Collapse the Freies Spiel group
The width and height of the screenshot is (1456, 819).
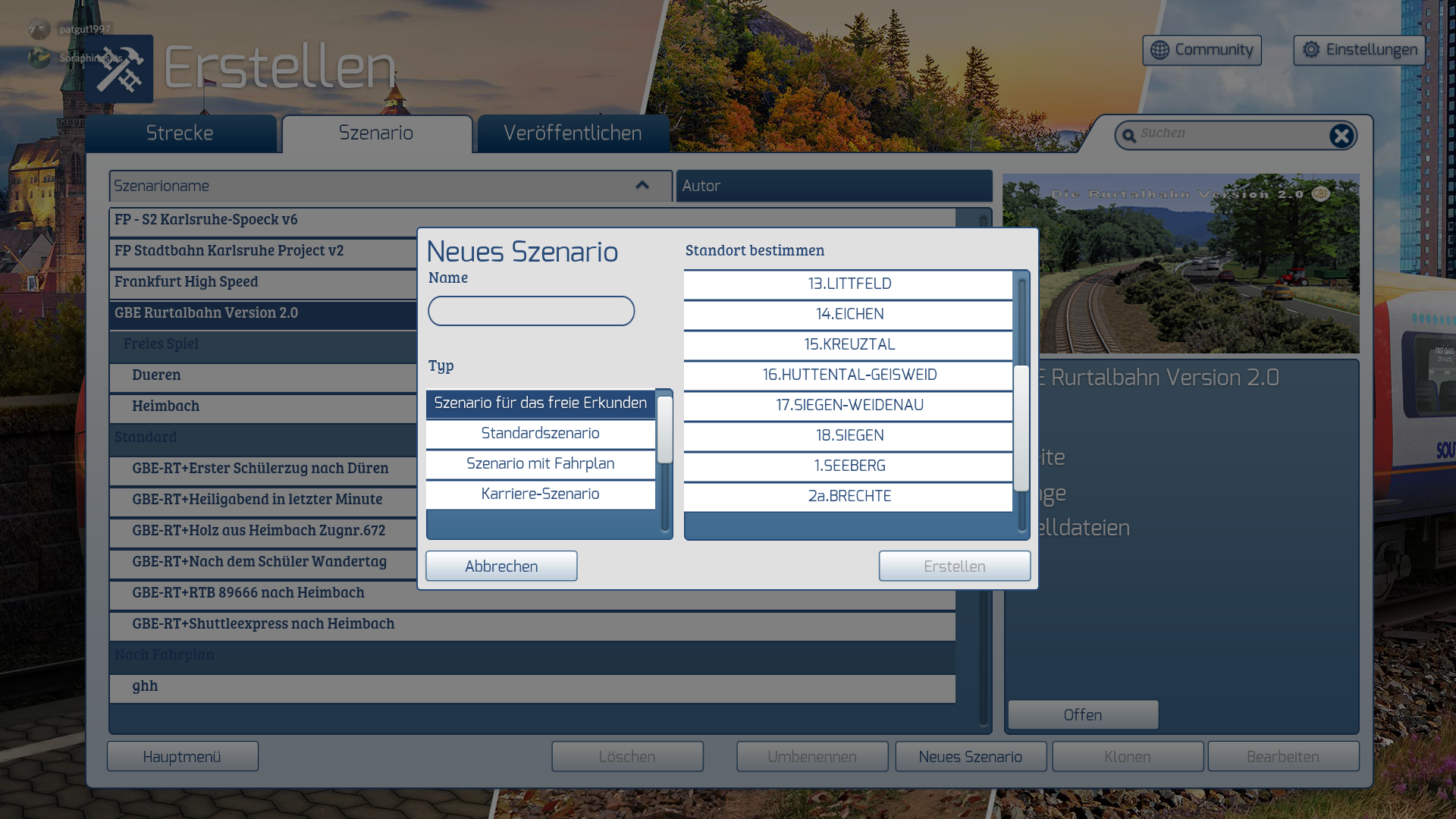click(161, 344)
